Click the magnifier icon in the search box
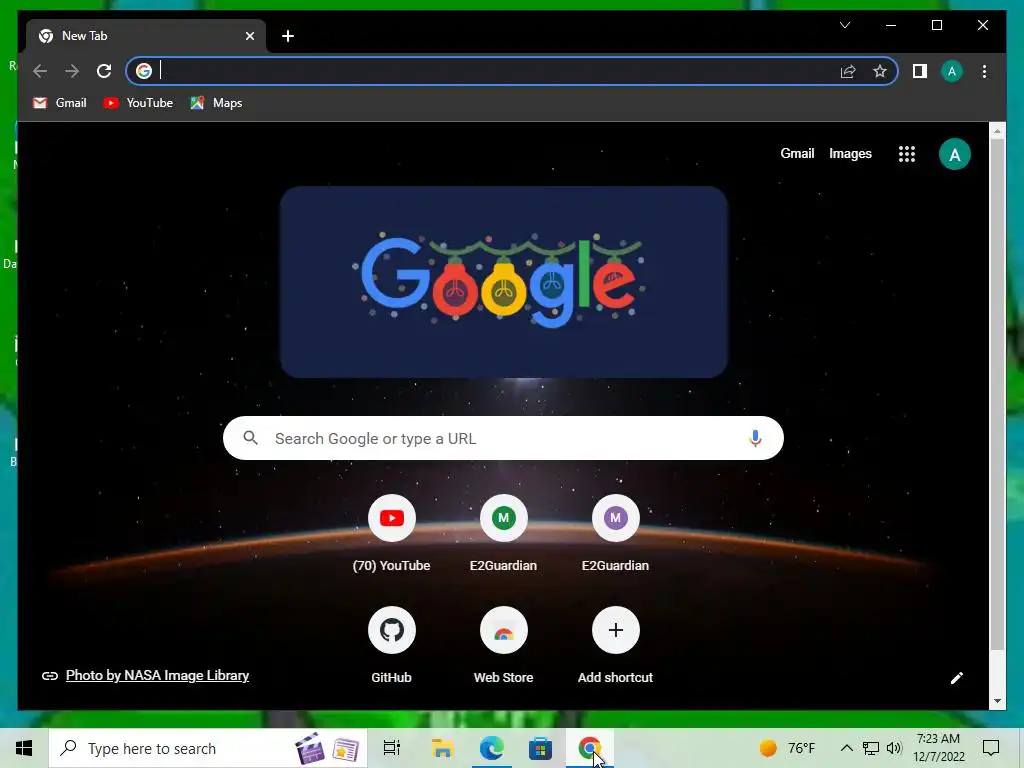The image size is (1024, 768). pos(250,438)
